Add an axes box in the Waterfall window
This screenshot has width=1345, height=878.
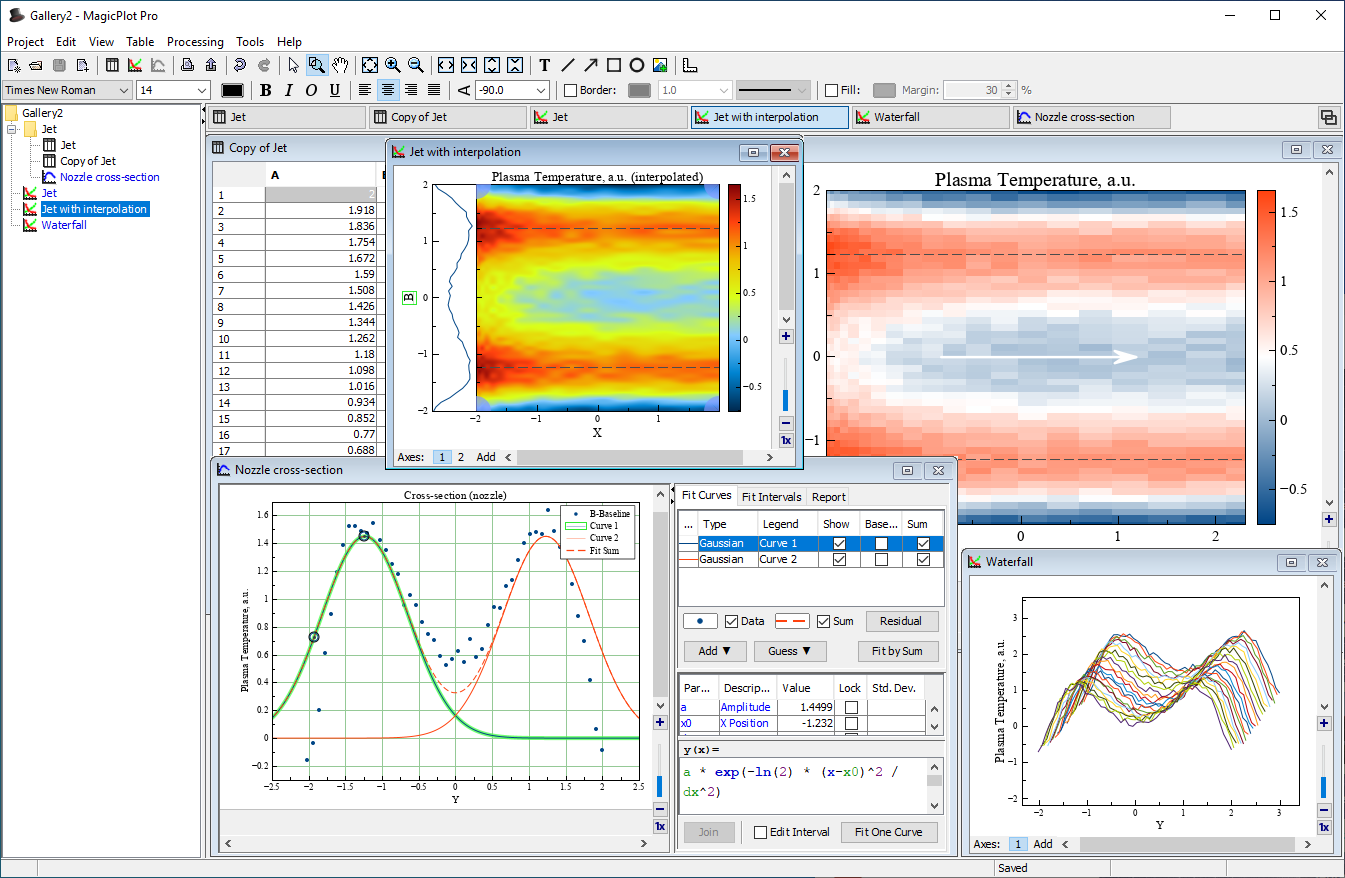pos(1043,844)
